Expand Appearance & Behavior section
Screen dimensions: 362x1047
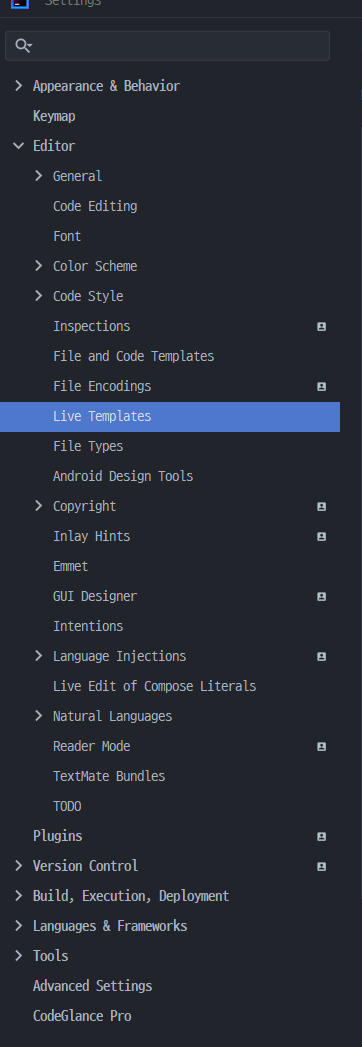click(x=19, y=86)
